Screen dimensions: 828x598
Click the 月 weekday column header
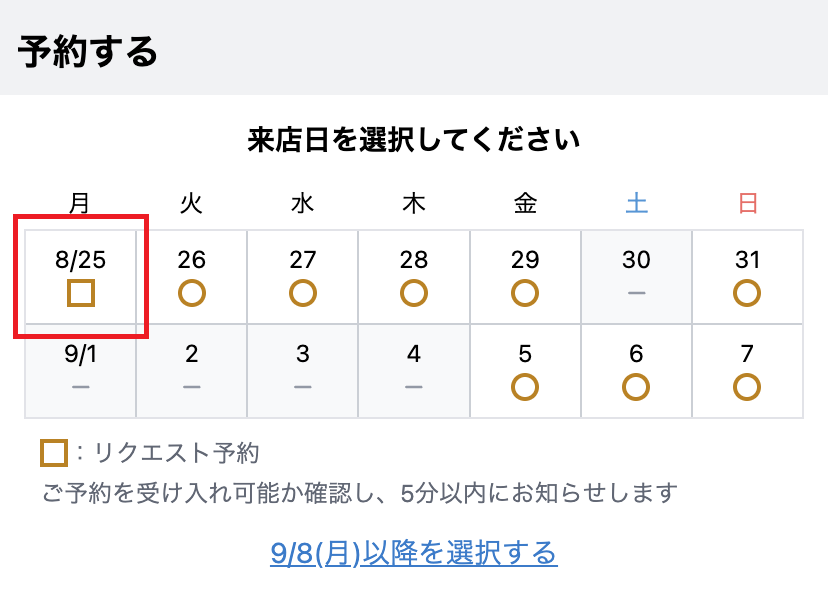80,203
